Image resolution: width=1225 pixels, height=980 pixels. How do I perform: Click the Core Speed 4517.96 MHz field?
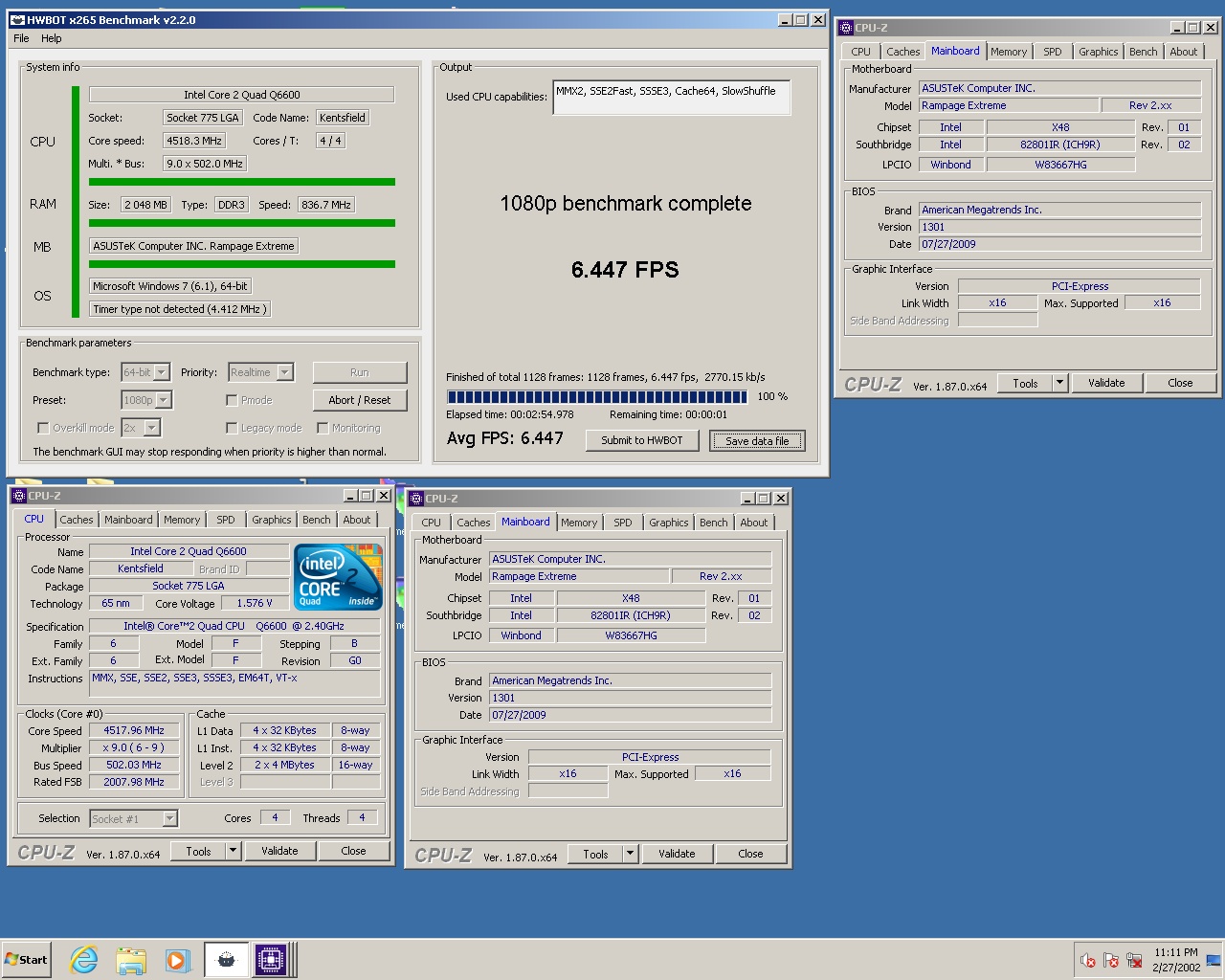pyautogui.click(x=134, y=730)
